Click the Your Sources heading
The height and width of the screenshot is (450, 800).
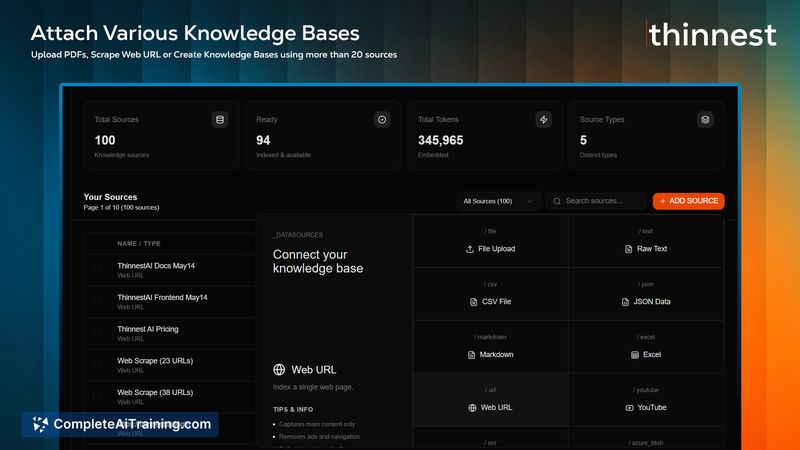[110, 197]
